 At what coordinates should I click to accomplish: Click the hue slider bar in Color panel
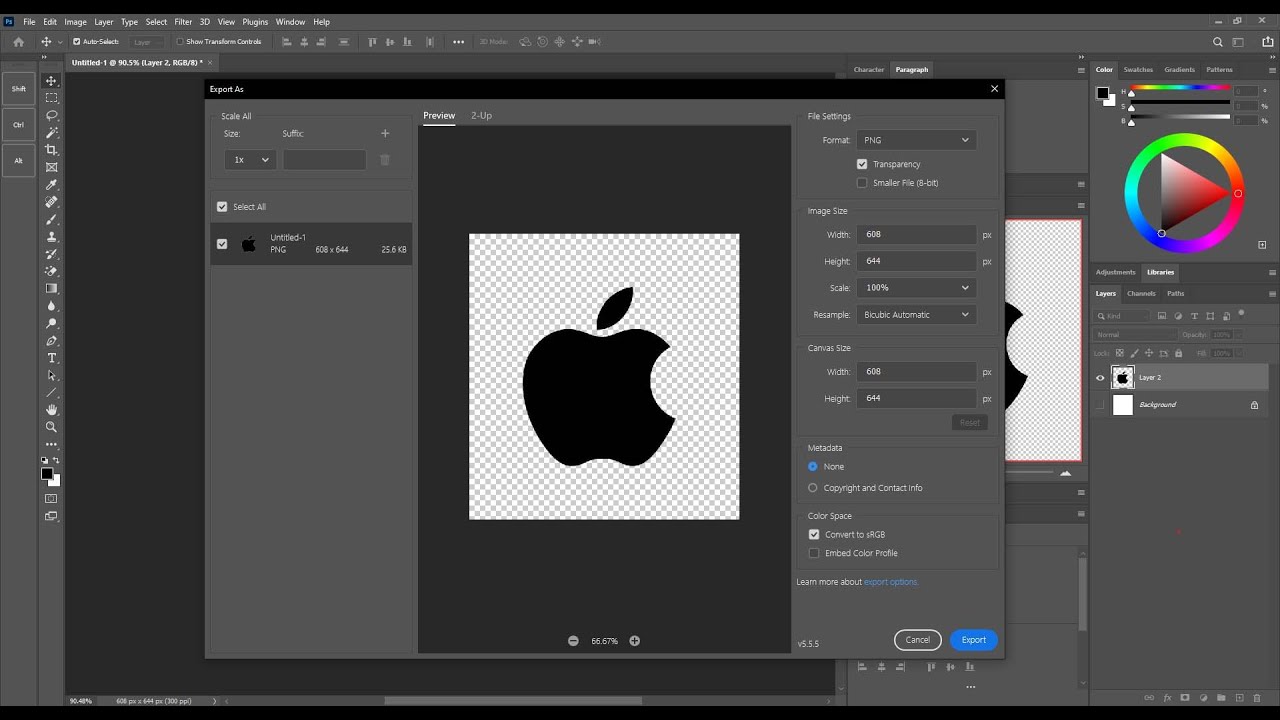click(1179, 89)
